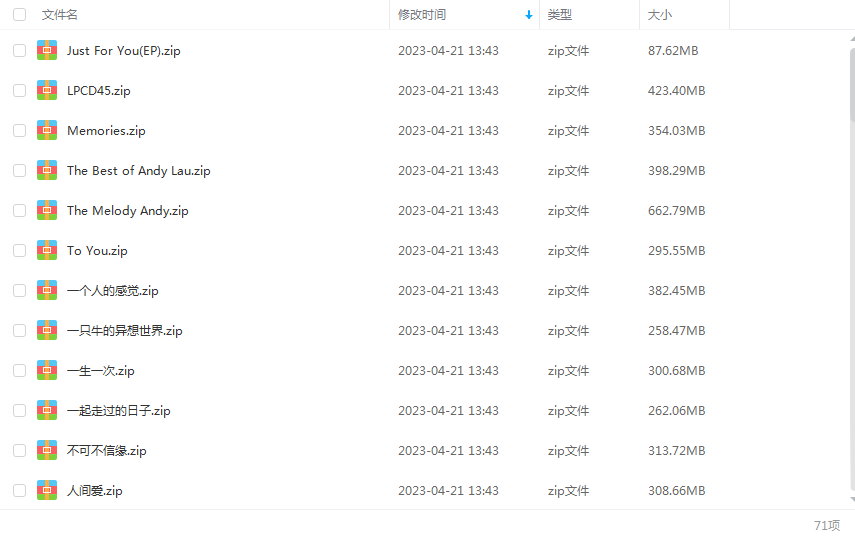Viewport: 855px width, 541px height.
Task: Toggle the select-all checkbox beside 文件名
Action: click(20, 15)
